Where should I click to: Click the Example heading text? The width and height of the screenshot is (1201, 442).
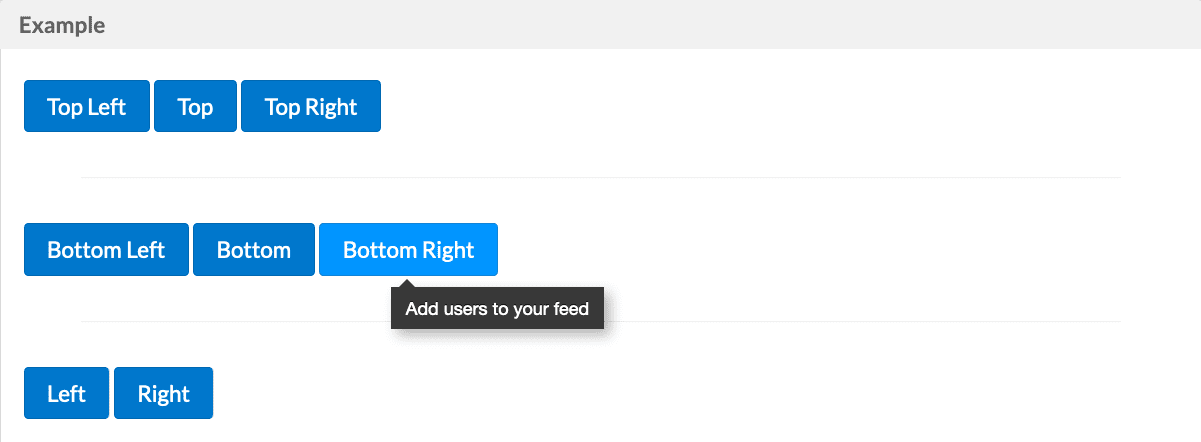click(x=62, y=25)
